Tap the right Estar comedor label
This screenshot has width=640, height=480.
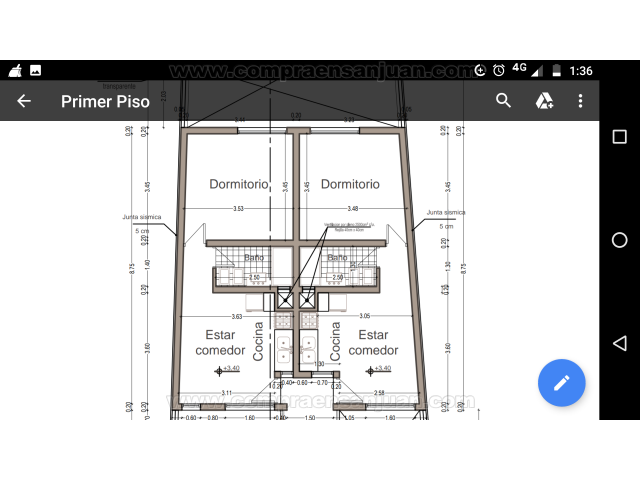373,343
